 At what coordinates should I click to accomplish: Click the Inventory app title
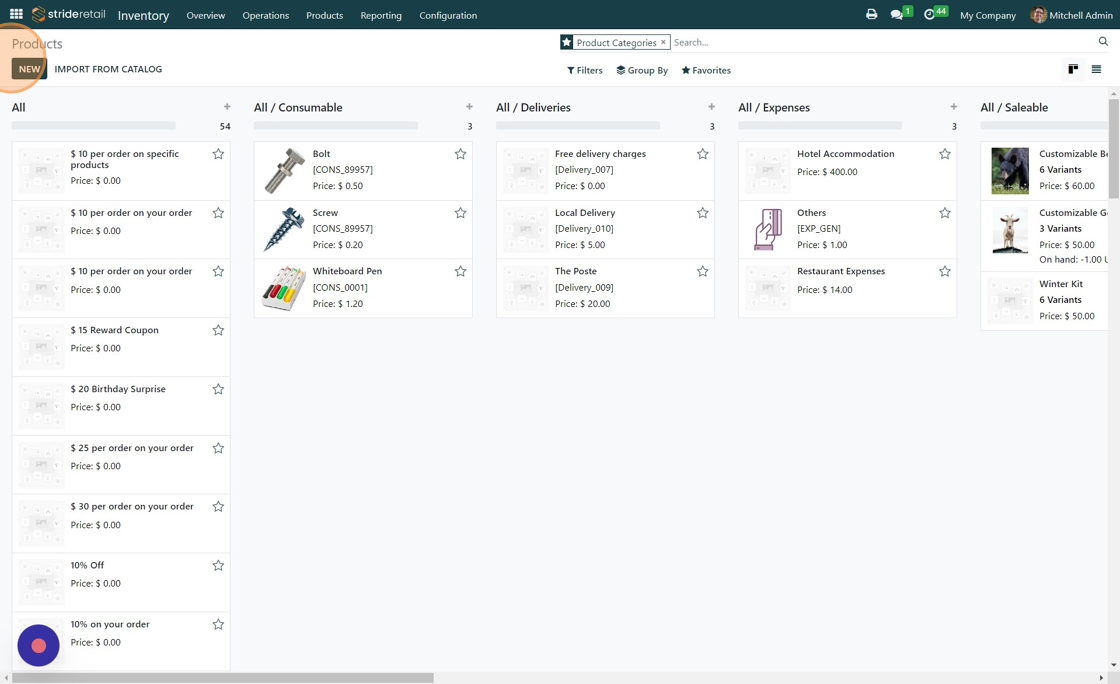pos(143,15)
